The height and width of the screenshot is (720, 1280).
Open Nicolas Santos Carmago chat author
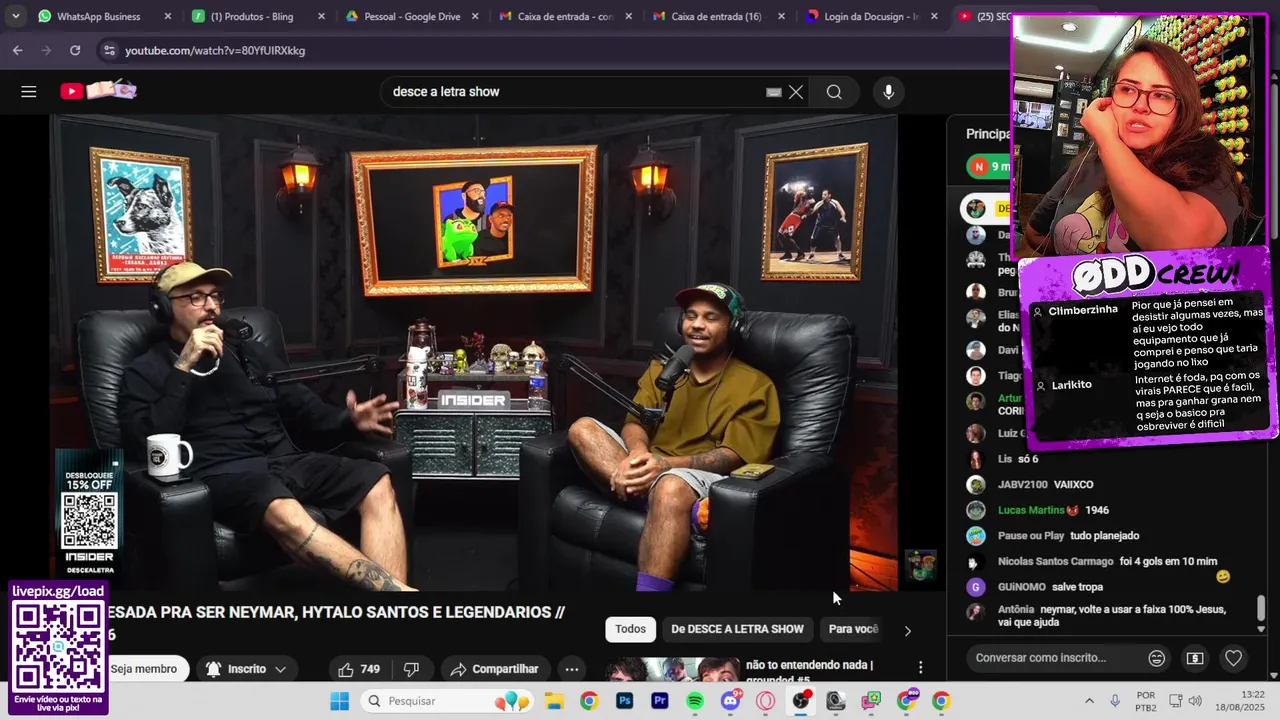[1056, 561]
